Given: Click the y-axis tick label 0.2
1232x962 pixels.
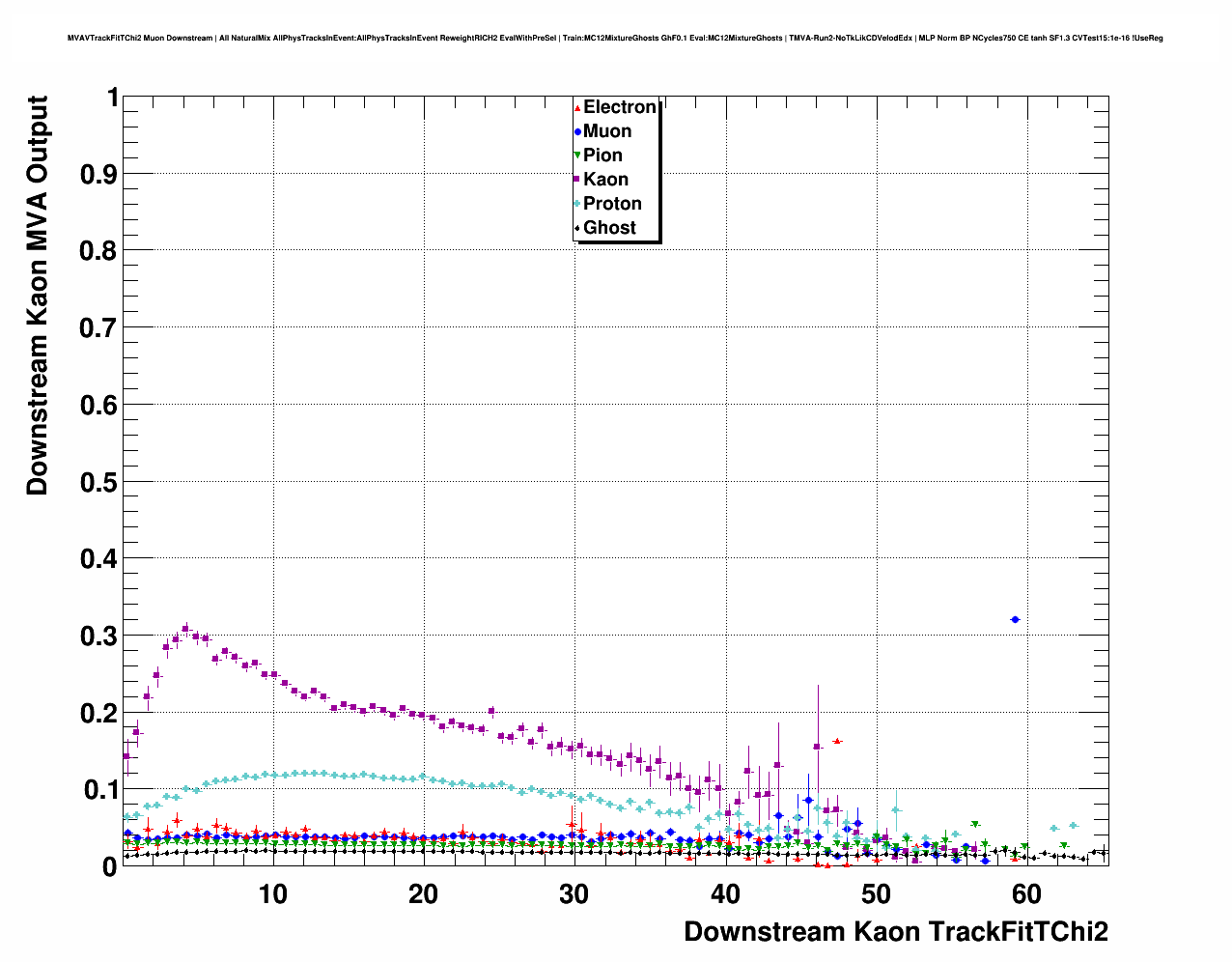Looking at the screenshot, I should pos(99,713).
